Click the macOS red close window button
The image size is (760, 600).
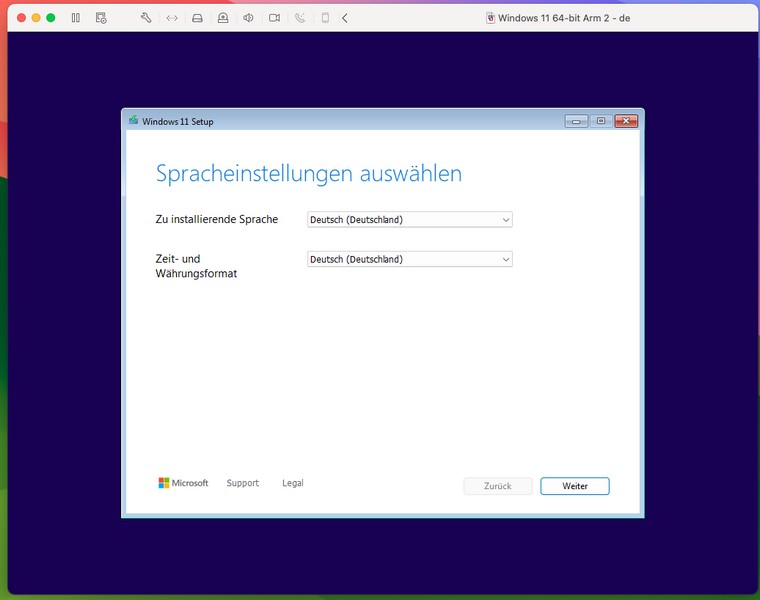[x=21, y=18]
